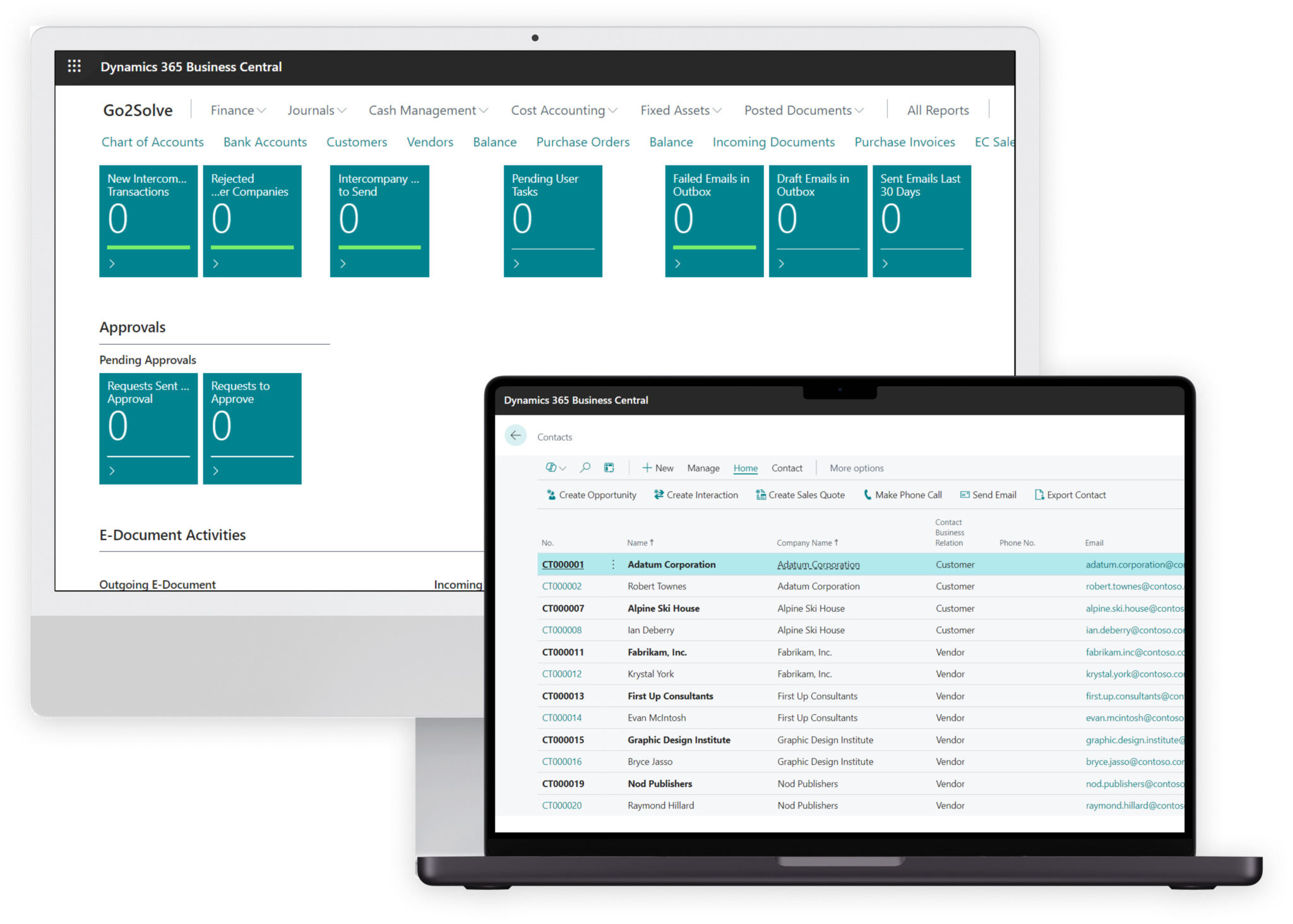Select the Nod Publishers bold name cell
Image resolution: width=1293 pixels, height=924 pixels.
[x=659, y=783]
